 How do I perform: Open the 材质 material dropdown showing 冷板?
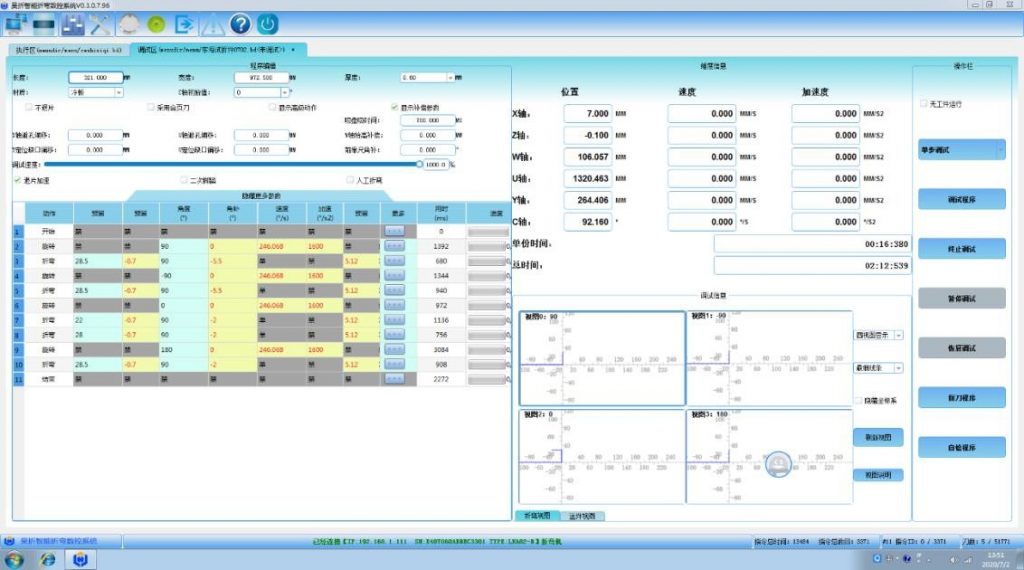(x=118, y=93)
